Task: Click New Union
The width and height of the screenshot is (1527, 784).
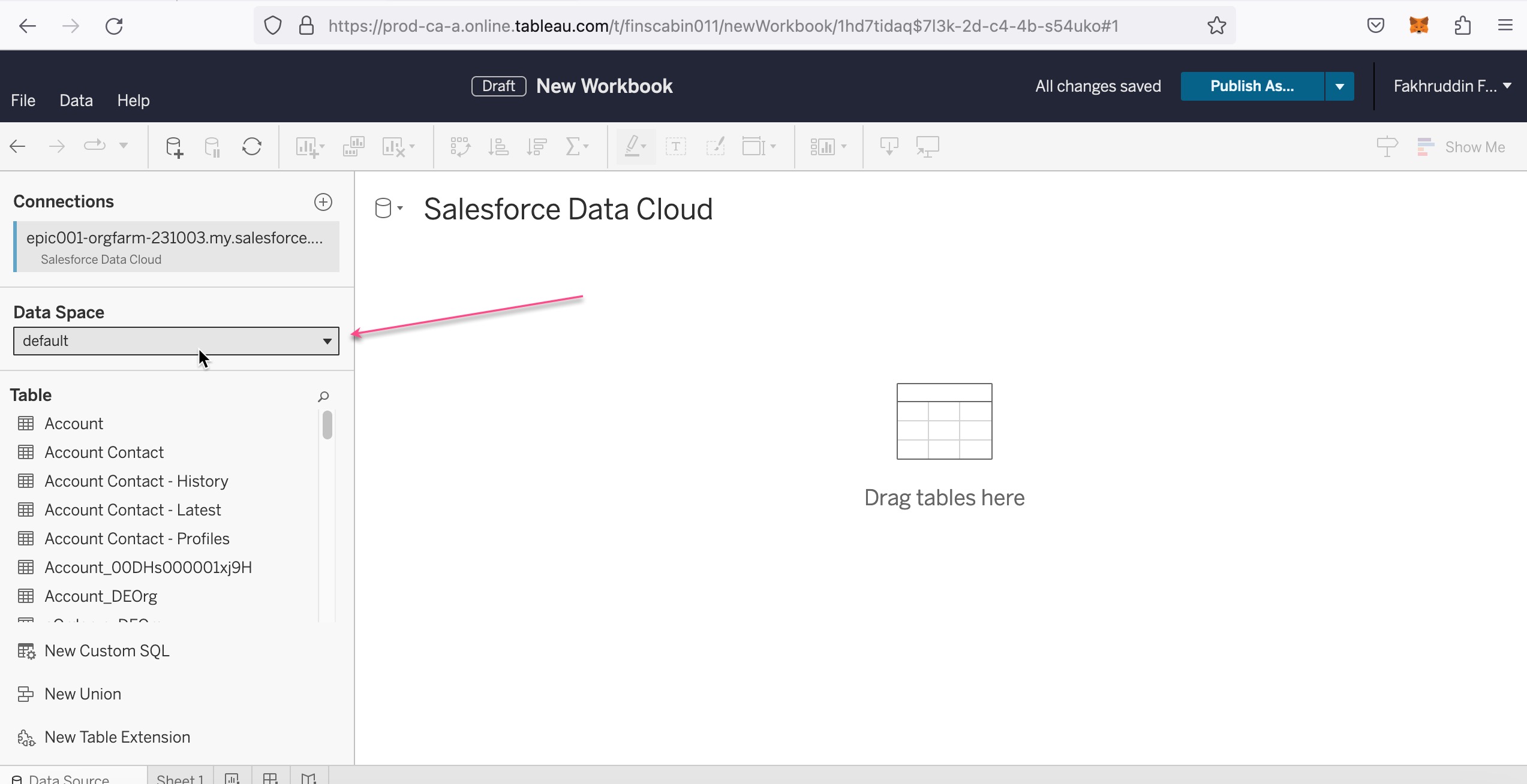Action: [x=70, y=694]
